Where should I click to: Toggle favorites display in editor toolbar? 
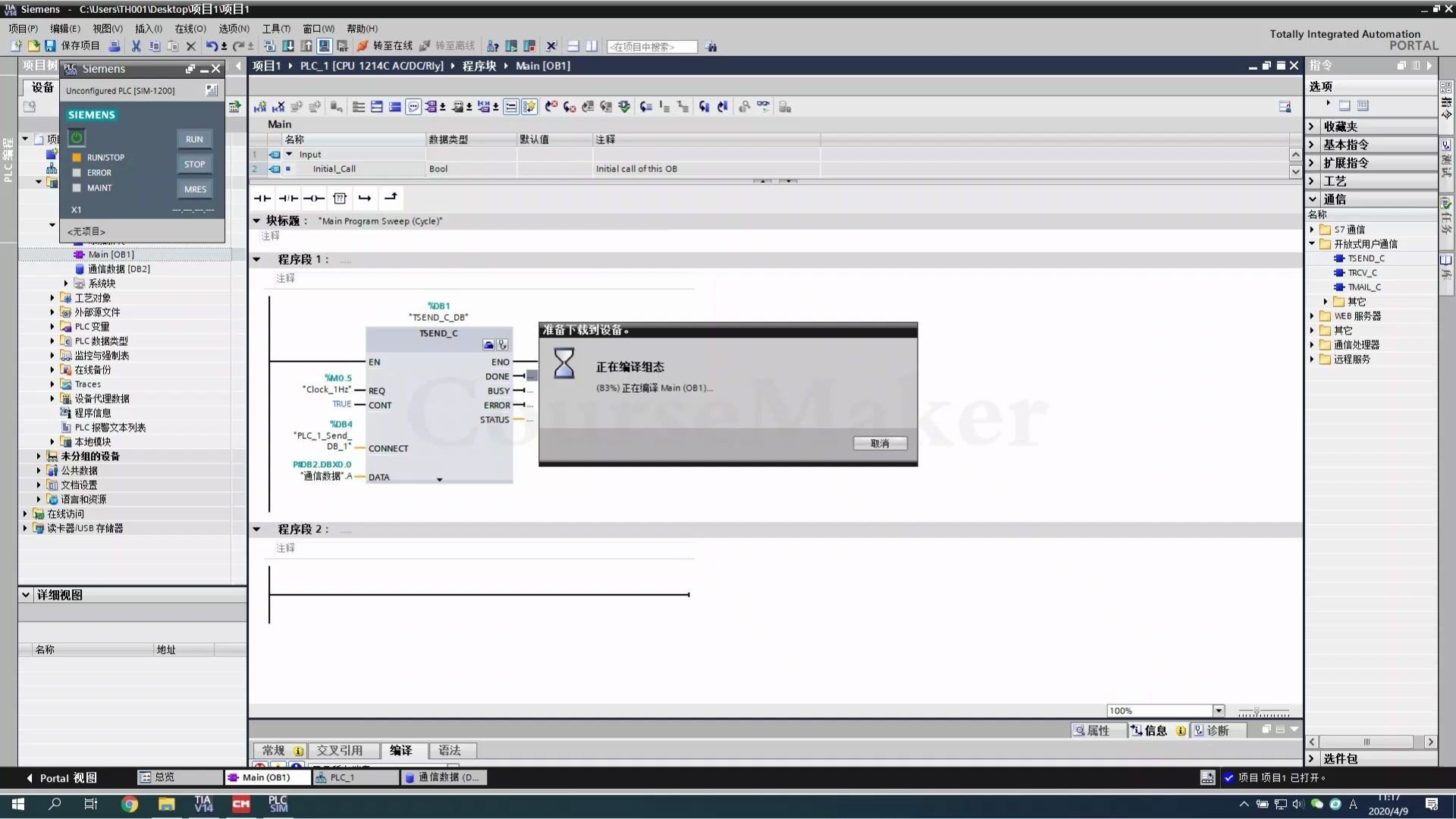click(x=529, y=107)
